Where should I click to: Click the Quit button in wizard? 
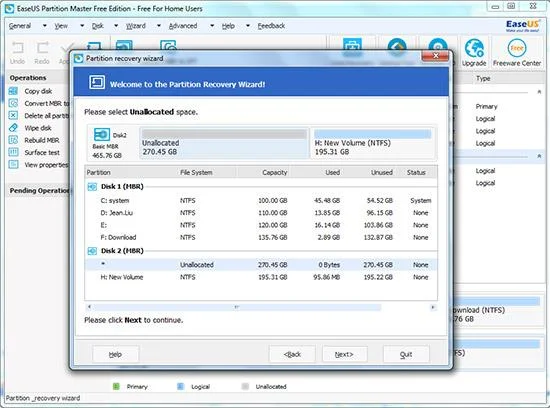pos(406,354)
